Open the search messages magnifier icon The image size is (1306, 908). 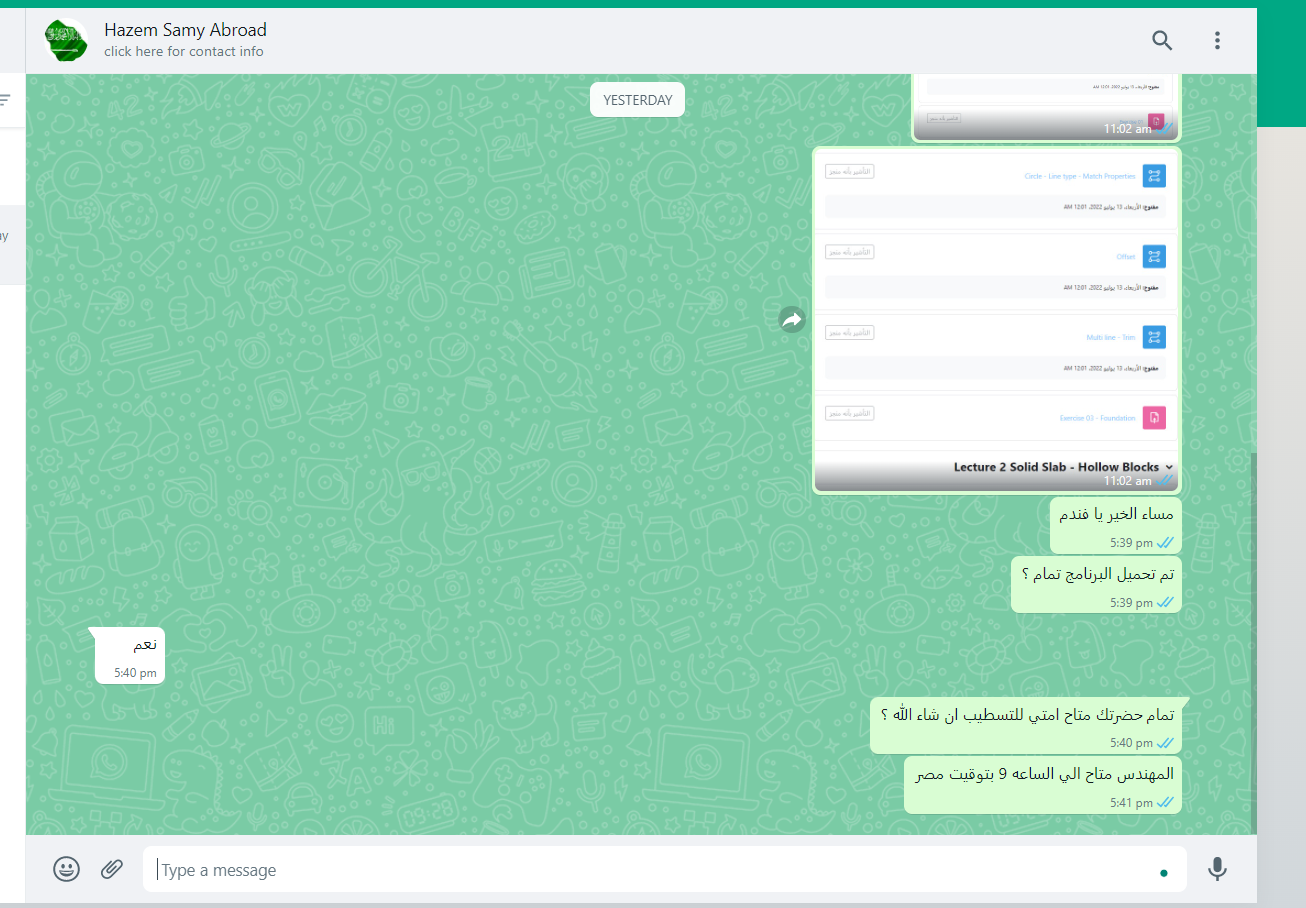(1161, 40)
